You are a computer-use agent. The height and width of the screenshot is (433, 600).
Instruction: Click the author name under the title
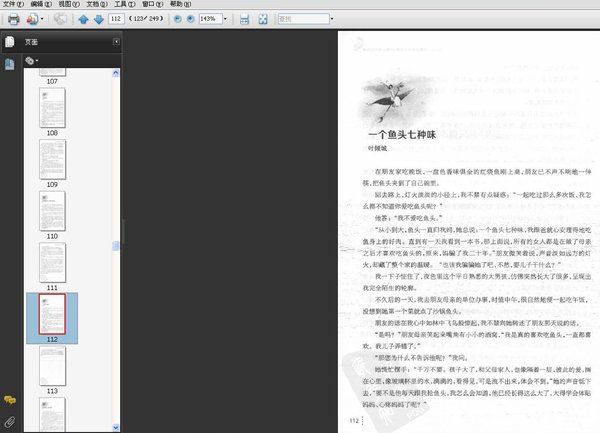[377, 148]
